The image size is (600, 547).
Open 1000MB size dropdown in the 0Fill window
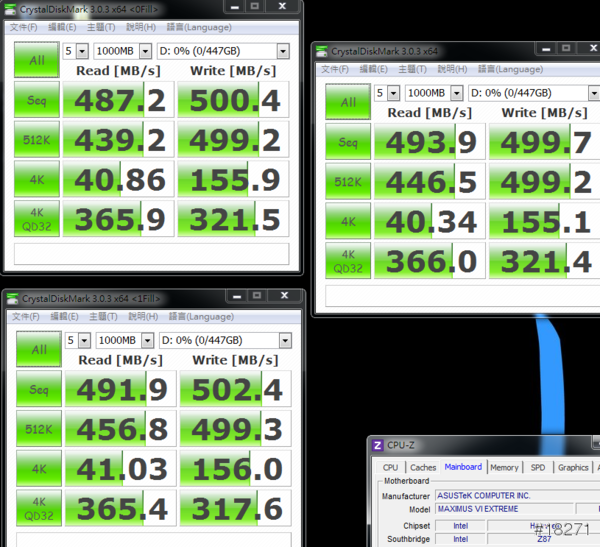(145, 51)
